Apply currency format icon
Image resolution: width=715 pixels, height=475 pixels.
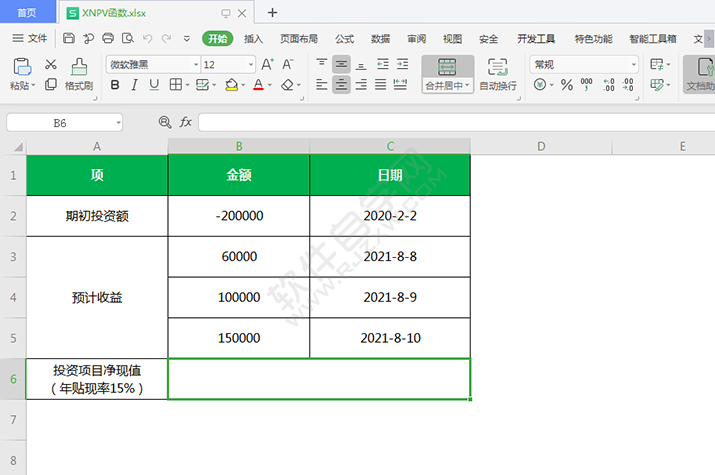(x=540, y=85)
